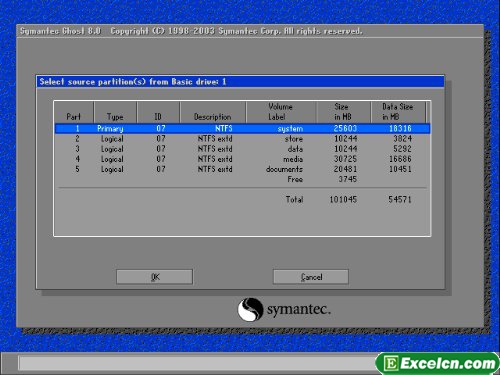Image resolution: width=500 pixels, height=375 pixels.
Task: Click the total data size 54571
Action: pos(400,200)
